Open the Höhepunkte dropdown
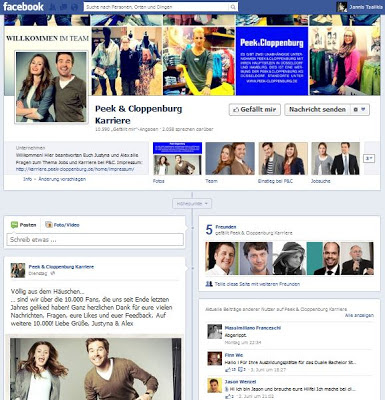This screenshot has height=400, width=385. [x=192, y=203]
